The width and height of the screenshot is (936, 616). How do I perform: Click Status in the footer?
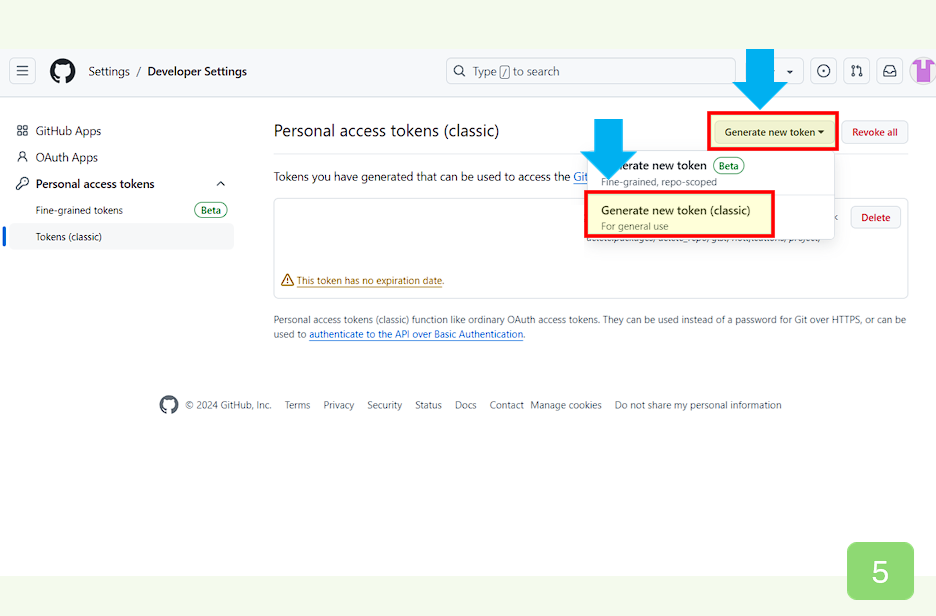[x=428, y=405]
